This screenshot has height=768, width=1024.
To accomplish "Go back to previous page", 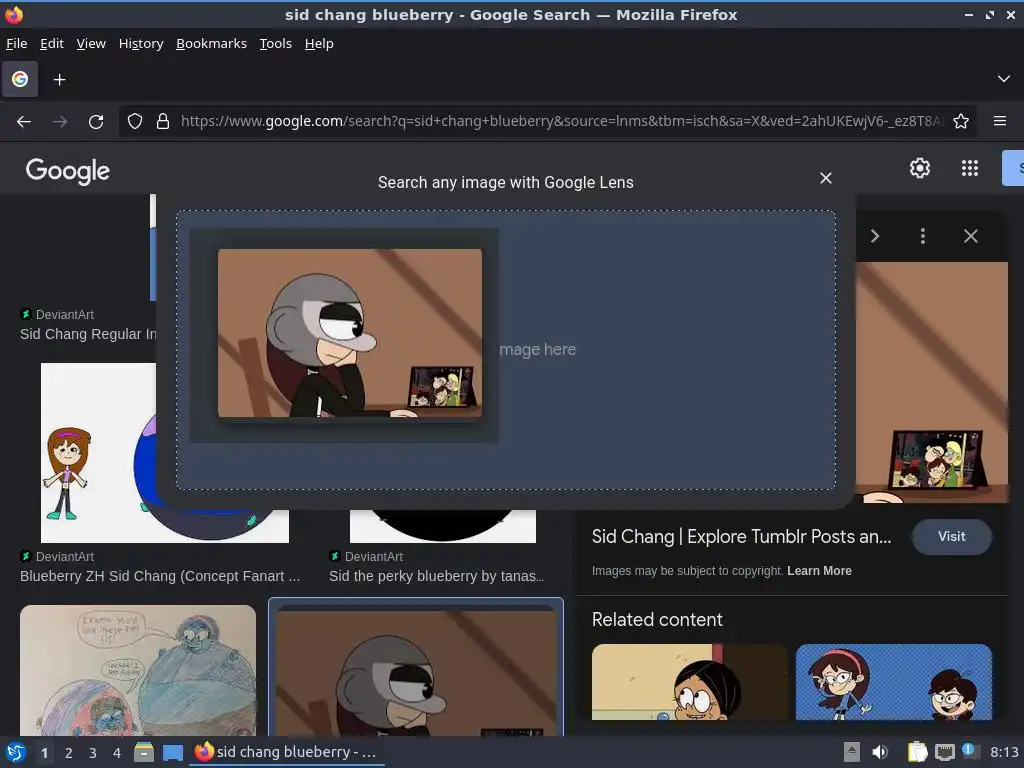I will 24,121.
